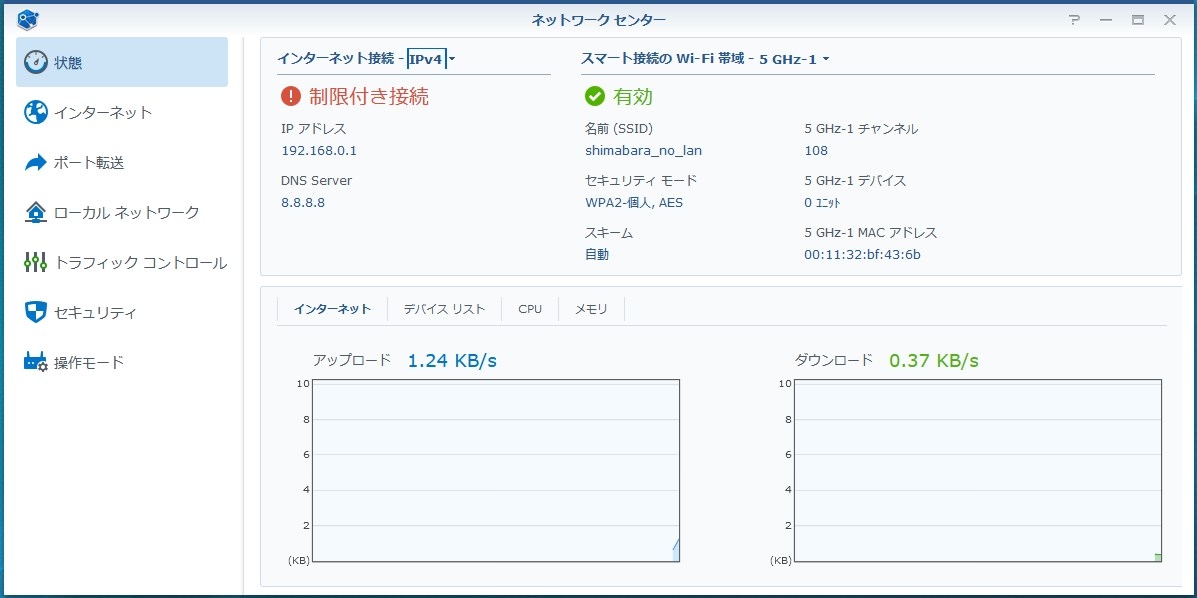1197x598 pixels.
Task: Switch to the メモリ tab
Action: pyautogui.click(x=591, y=309)
